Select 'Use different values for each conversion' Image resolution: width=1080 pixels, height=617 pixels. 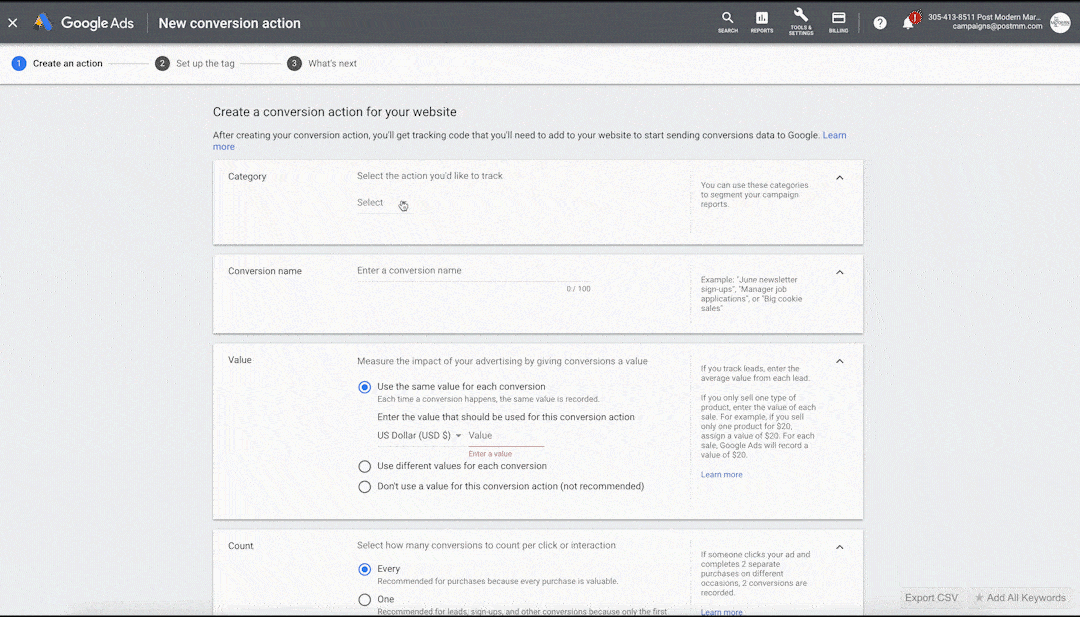click(365, 466)
